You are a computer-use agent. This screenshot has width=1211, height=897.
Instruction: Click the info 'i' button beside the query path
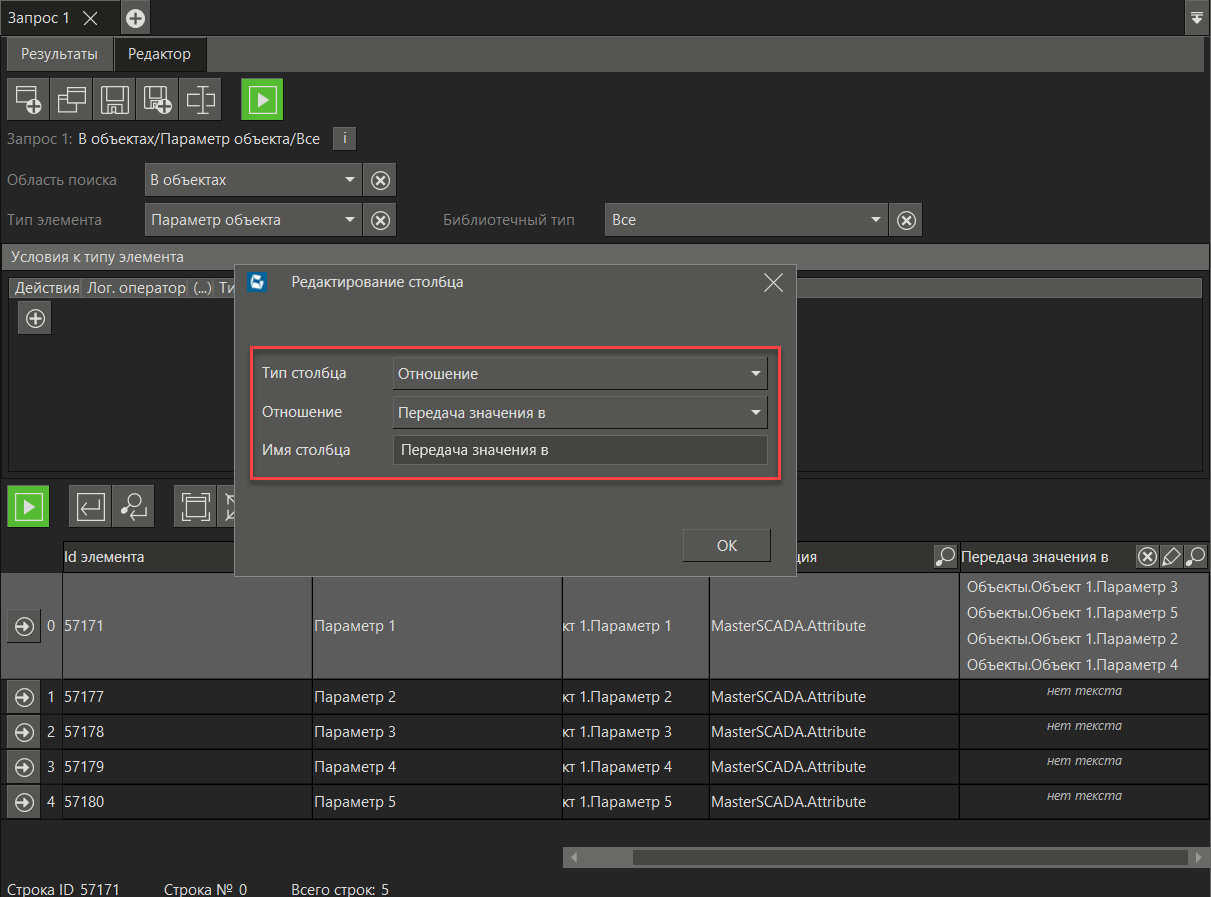344,139
